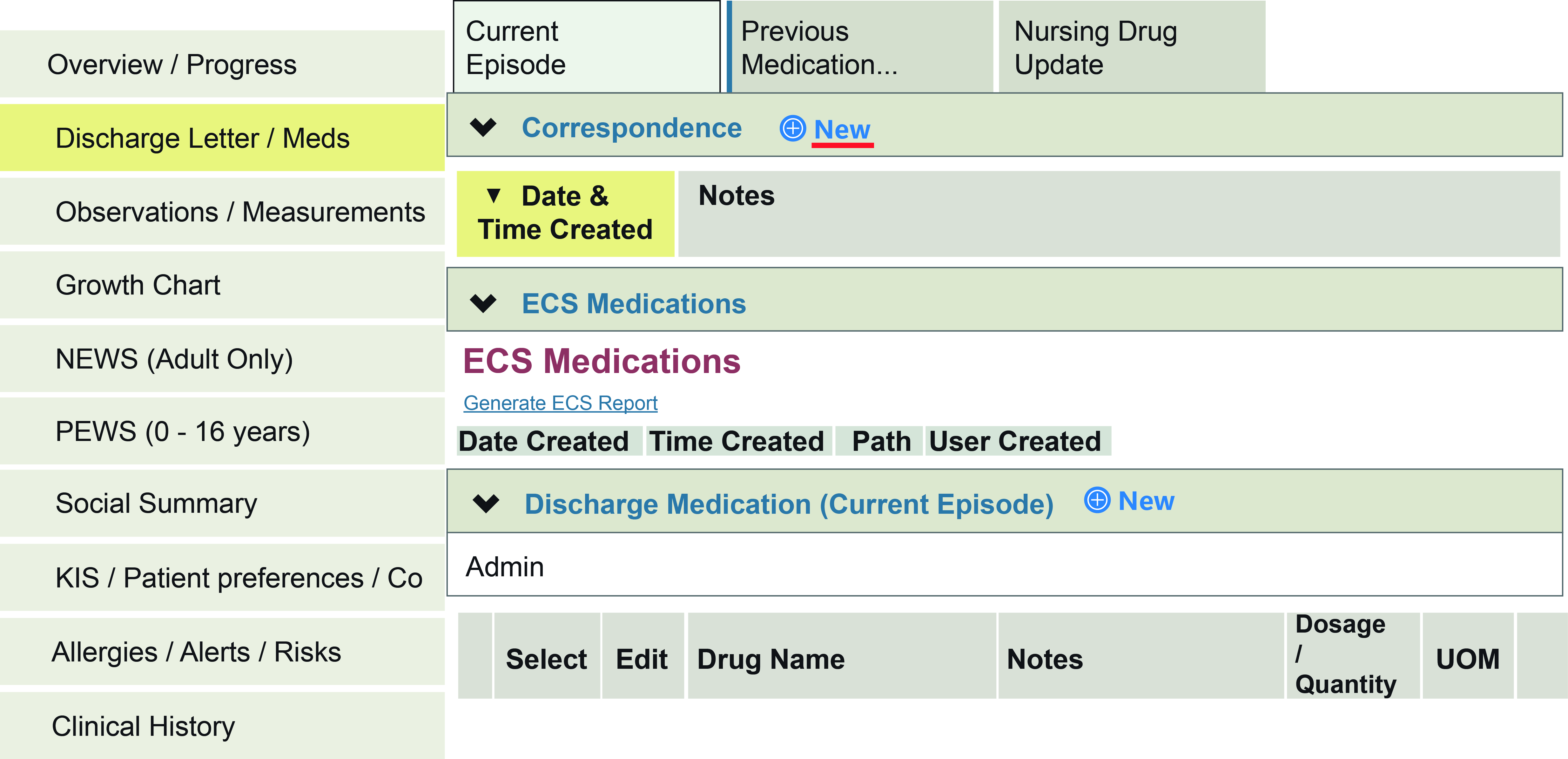This screenshot has height=759, width=1568.
Task: Click the Select column header in medication table
Action: 546,659
